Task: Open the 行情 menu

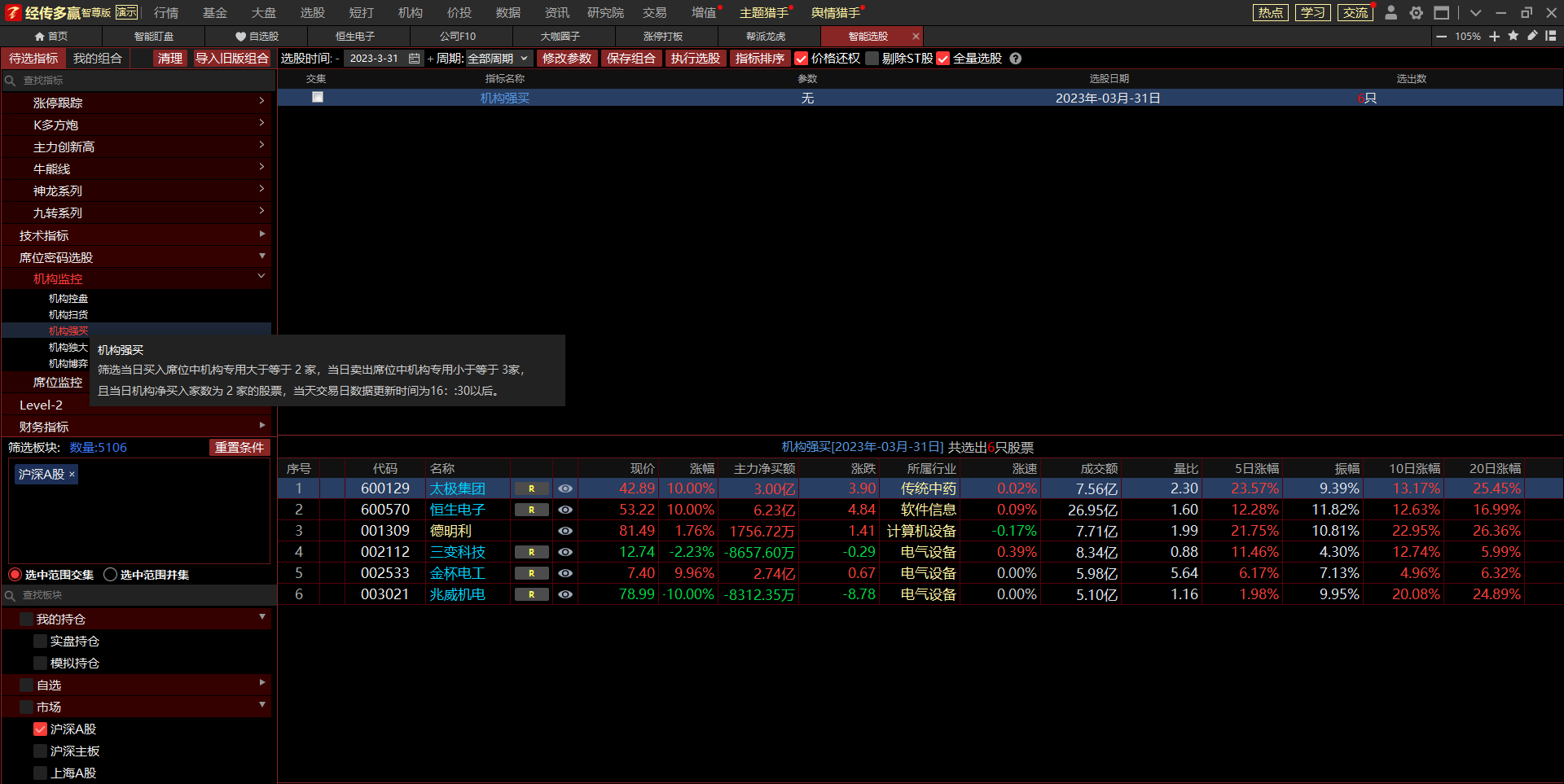Action: pos(166,12)
